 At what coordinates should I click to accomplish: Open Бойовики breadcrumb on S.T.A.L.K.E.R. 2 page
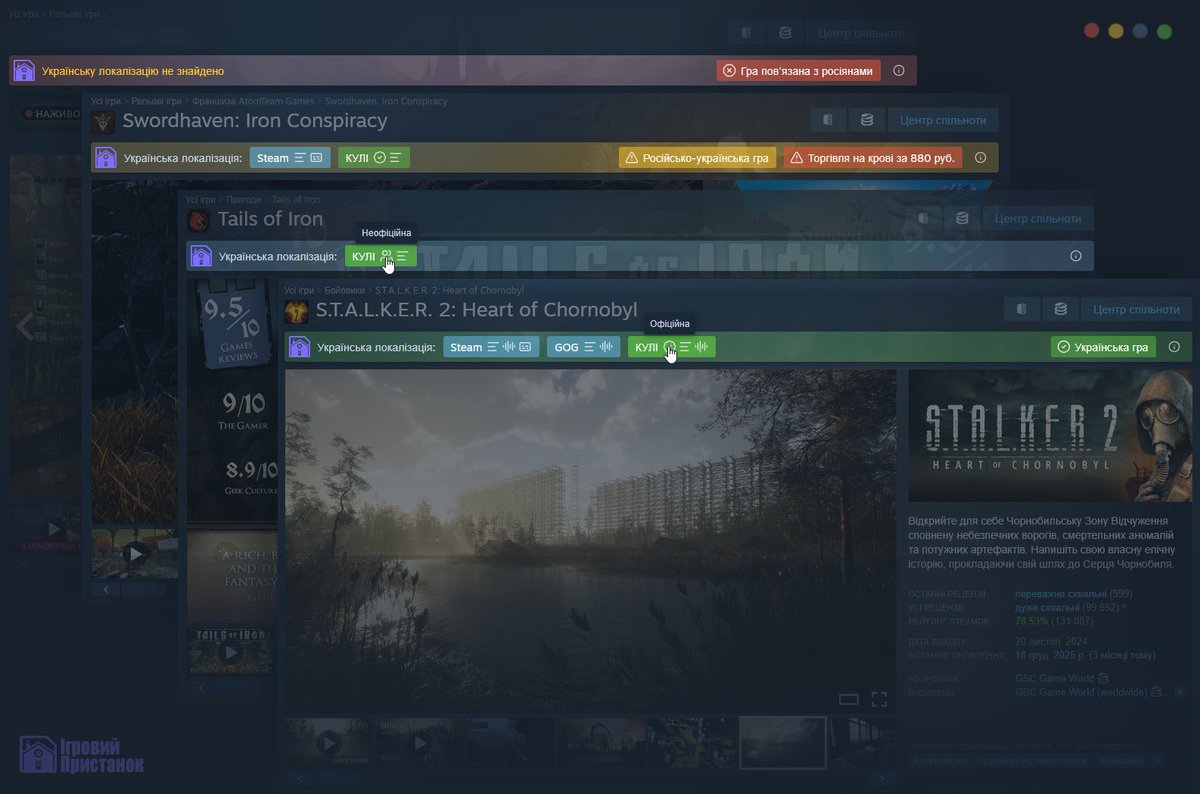pyautogui.click(x=345, y=290)
